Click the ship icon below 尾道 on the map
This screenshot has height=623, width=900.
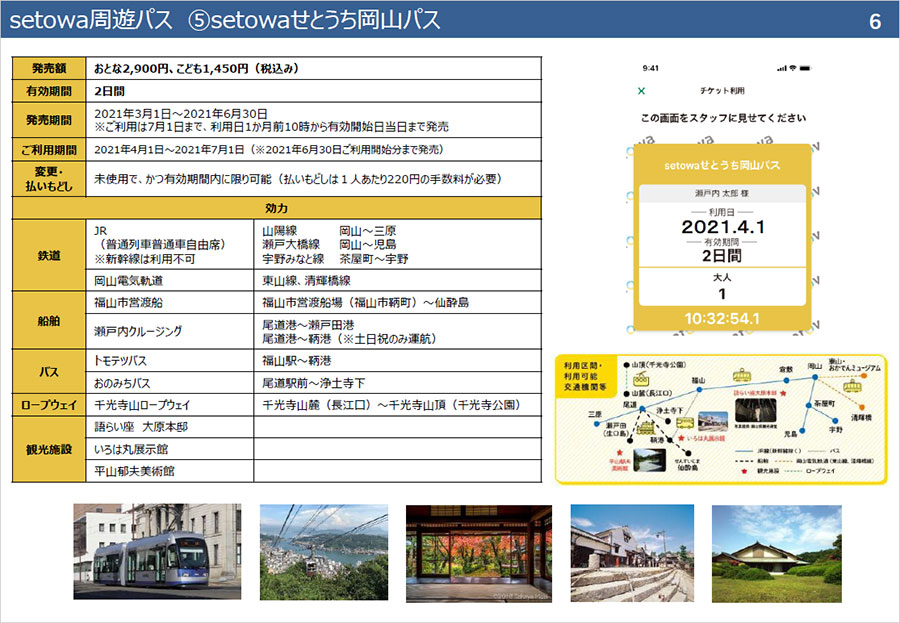coord(646,428)
